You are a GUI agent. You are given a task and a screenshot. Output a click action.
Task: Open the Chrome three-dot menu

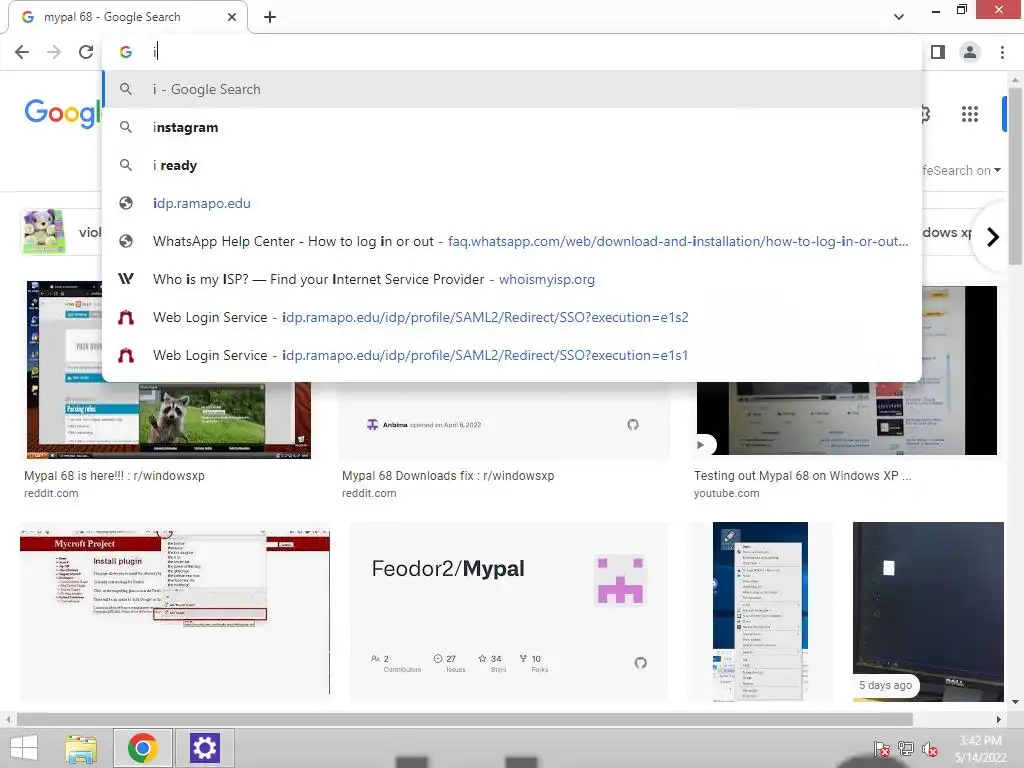click(x=1002, y=52)
